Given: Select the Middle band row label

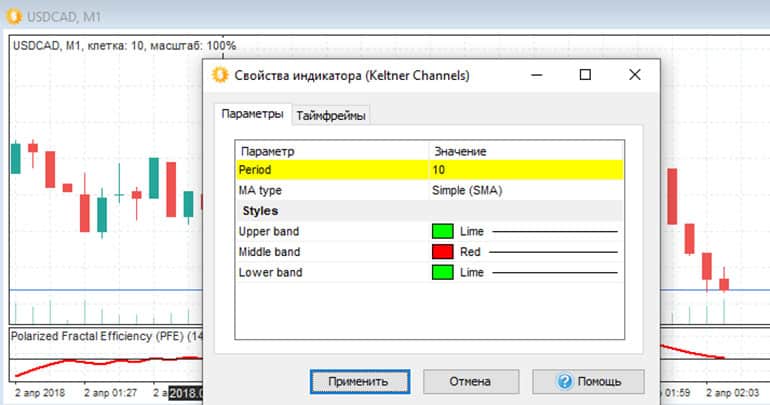Looking at the screenshot, I should tap(269, 252).
